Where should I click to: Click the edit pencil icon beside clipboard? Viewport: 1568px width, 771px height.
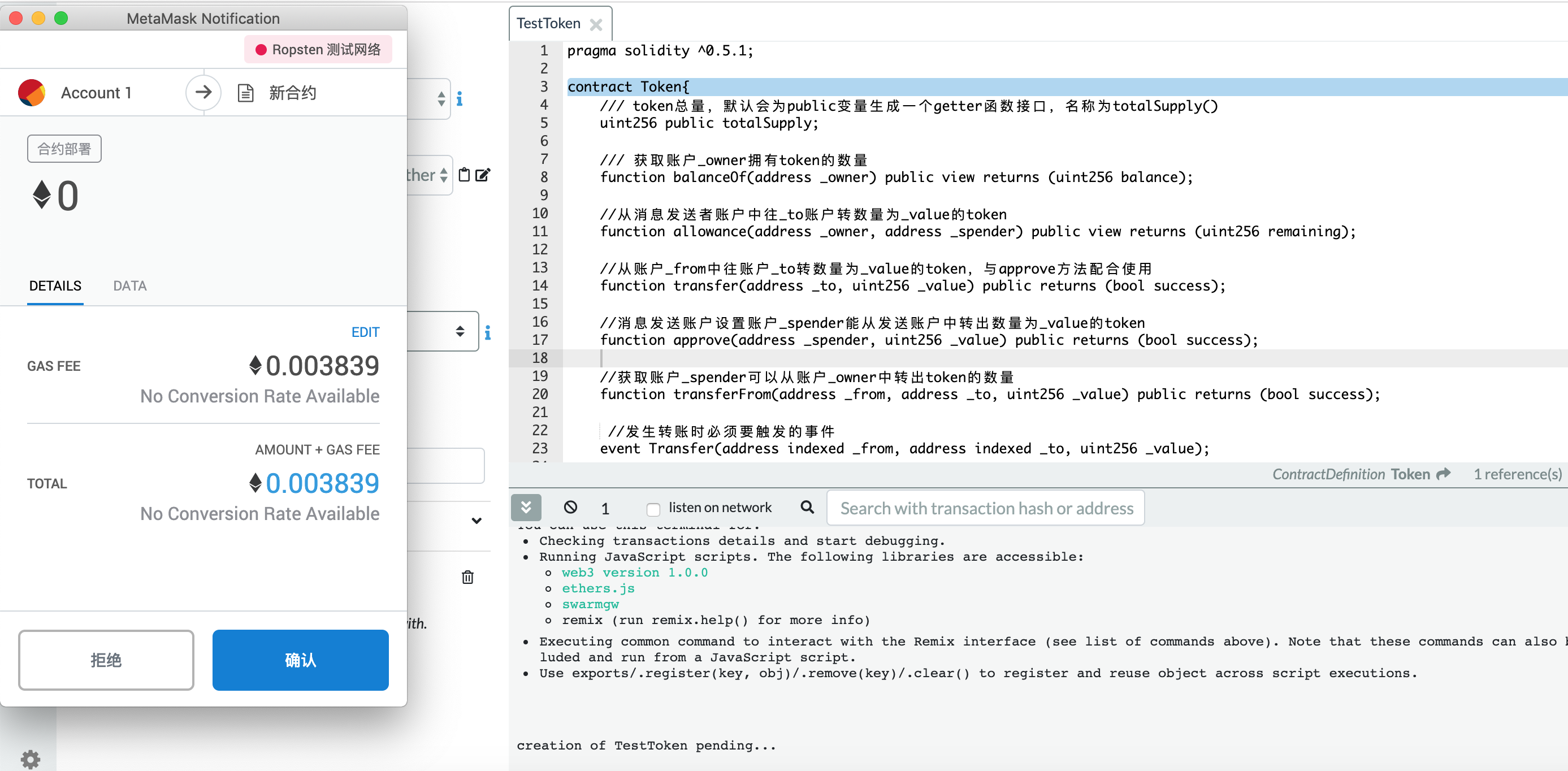pyautogui.click(x=483, y=175)
